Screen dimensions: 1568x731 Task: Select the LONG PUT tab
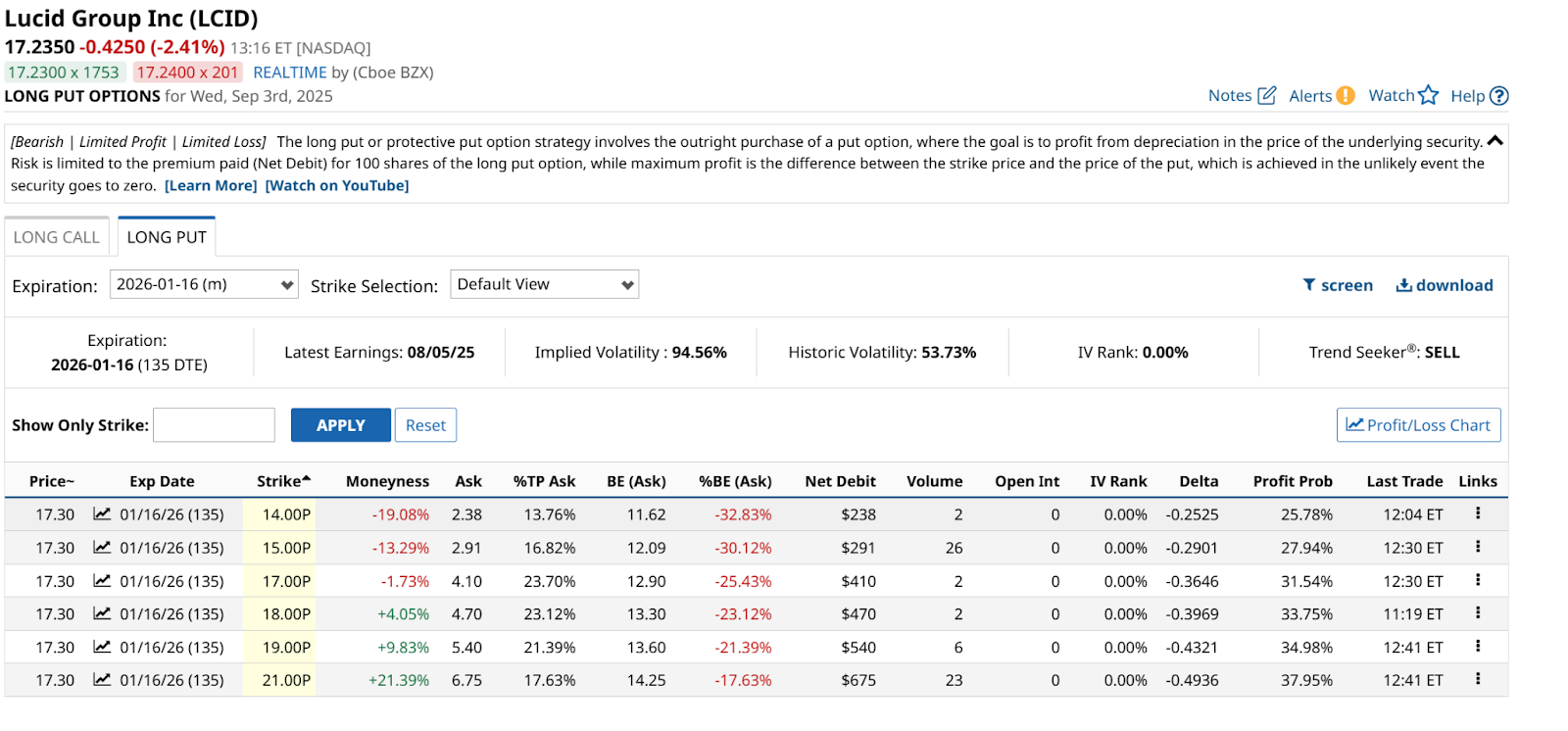[x=167, y=237]
